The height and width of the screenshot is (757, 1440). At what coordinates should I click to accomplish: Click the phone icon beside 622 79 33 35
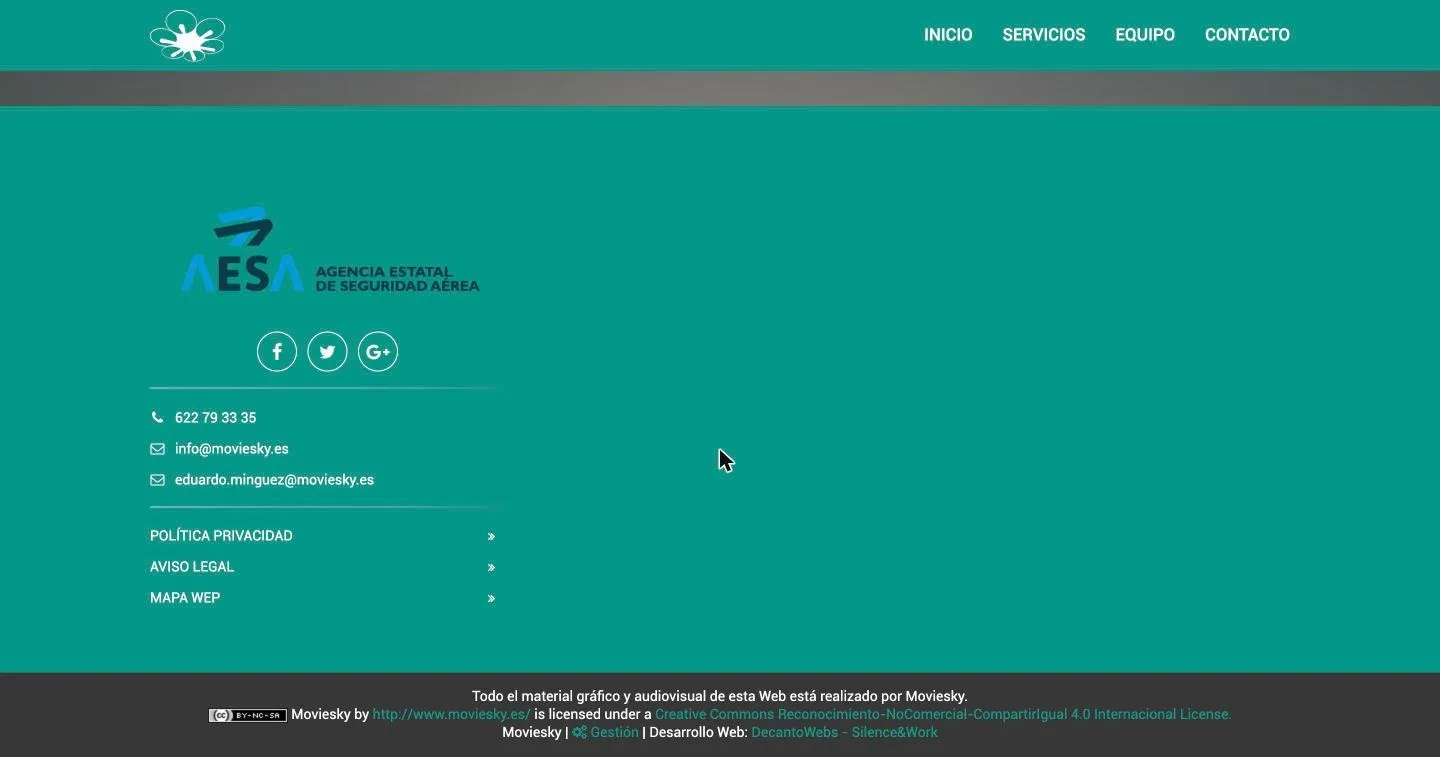(157, 418)
